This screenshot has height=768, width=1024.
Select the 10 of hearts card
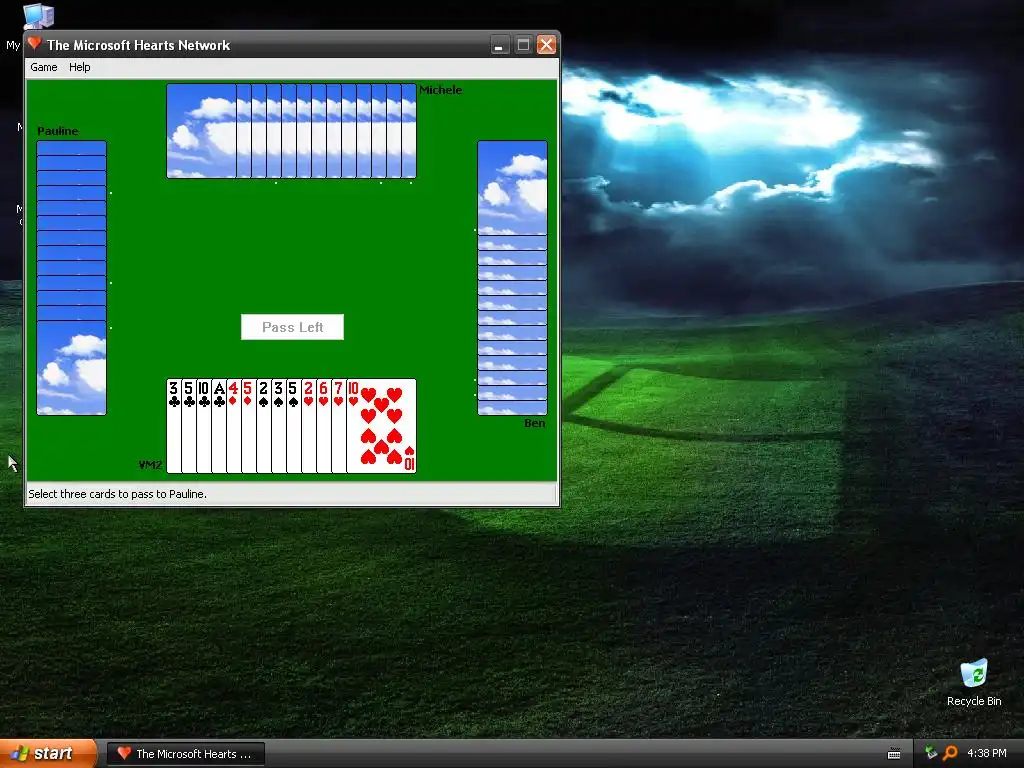pos(381,426)
